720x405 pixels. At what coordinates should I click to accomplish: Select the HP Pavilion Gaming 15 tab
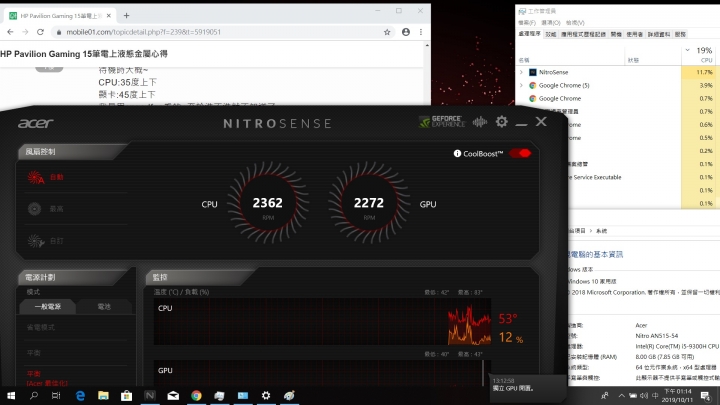pos(60,16)
